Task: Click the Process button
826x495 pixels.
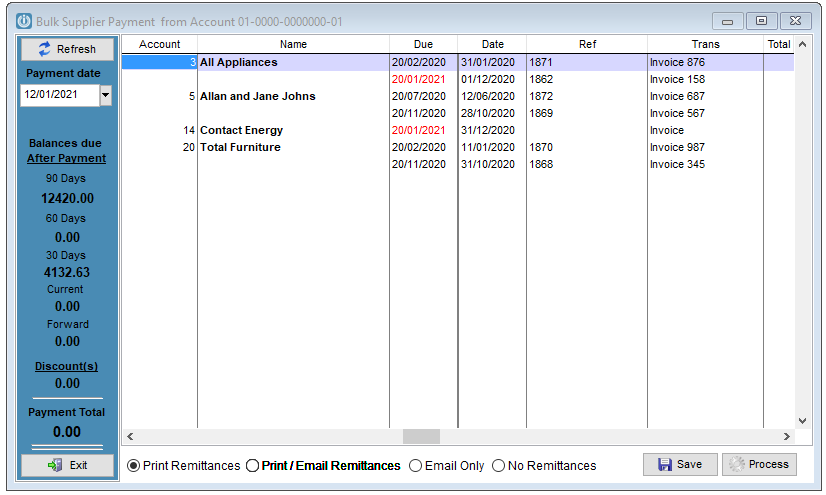Action: pyautogui.click(x=759, y=464)
